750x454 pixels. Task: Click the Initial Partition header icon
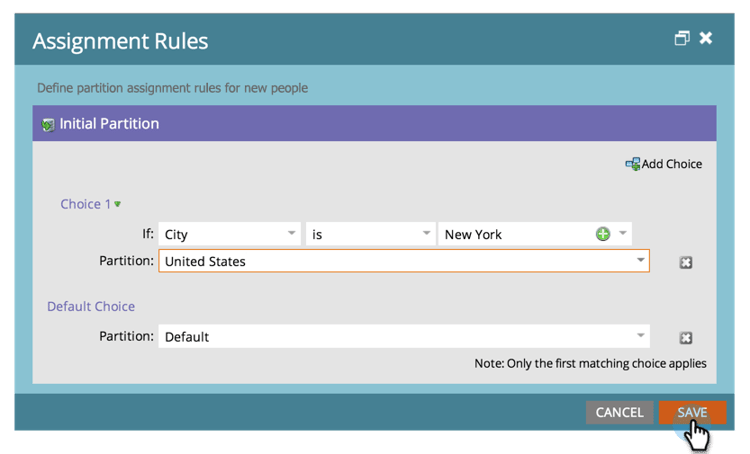click(47, 125)
